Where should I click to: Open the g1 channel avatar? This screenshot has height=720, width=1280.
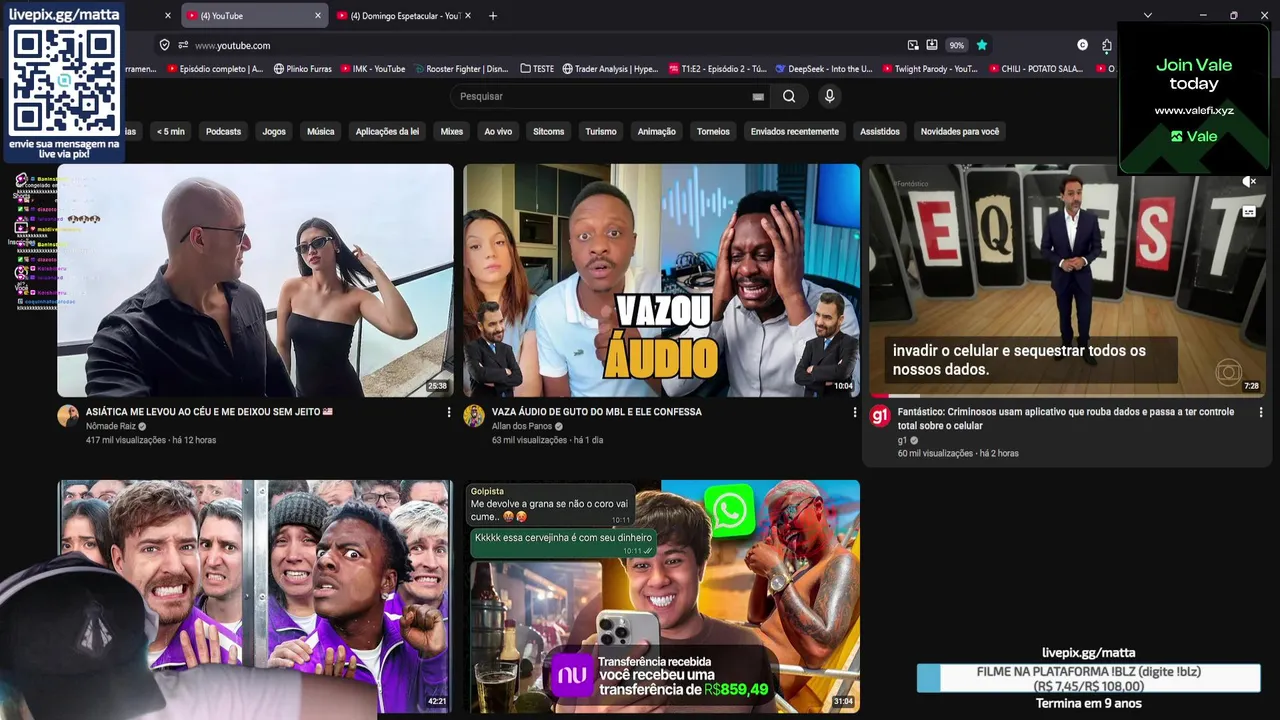(880, 416)
